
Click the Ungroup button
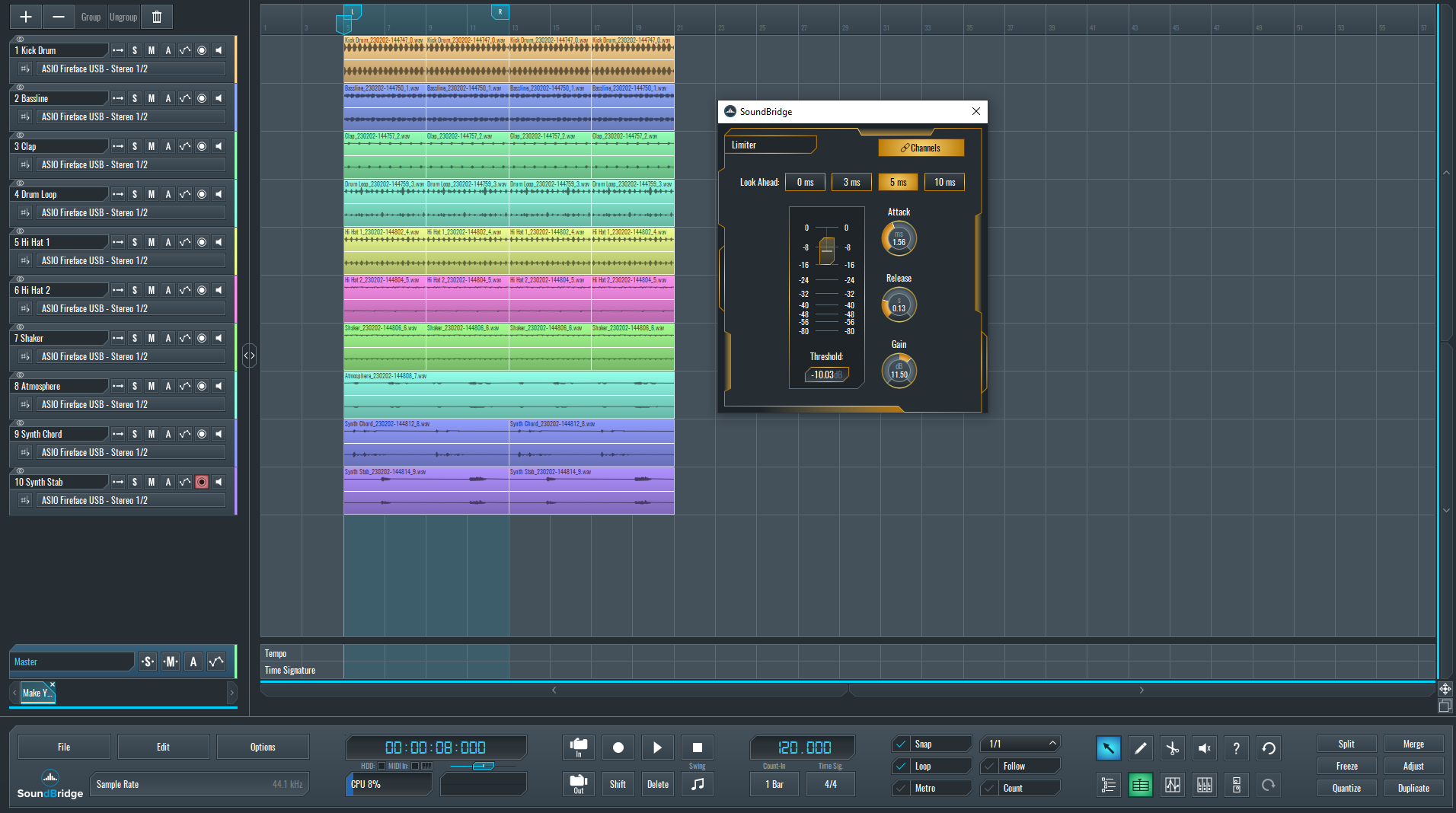[123, 17]
